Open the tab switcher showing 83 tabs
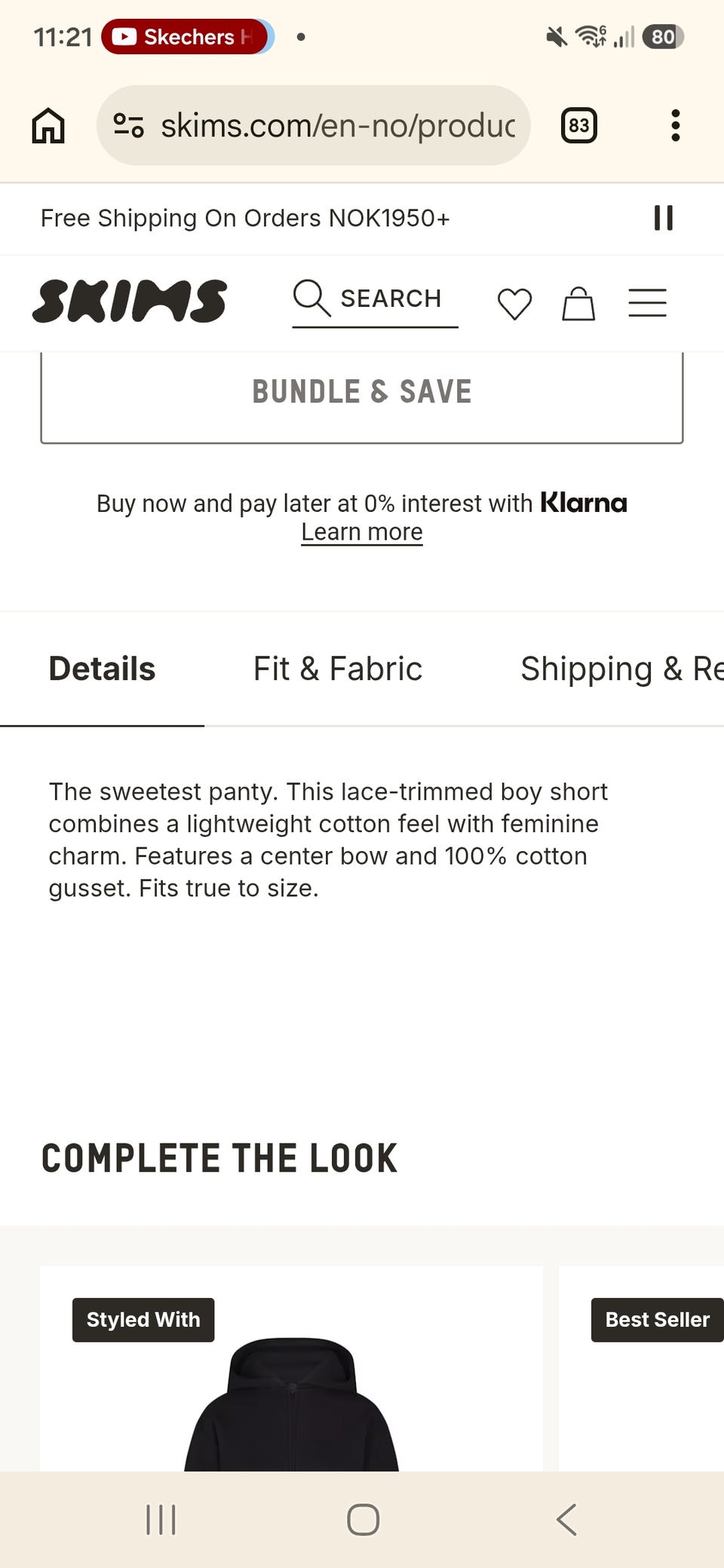Image resolution: width=724 pixels, height=1568 pixels. (x=578, y=125)
